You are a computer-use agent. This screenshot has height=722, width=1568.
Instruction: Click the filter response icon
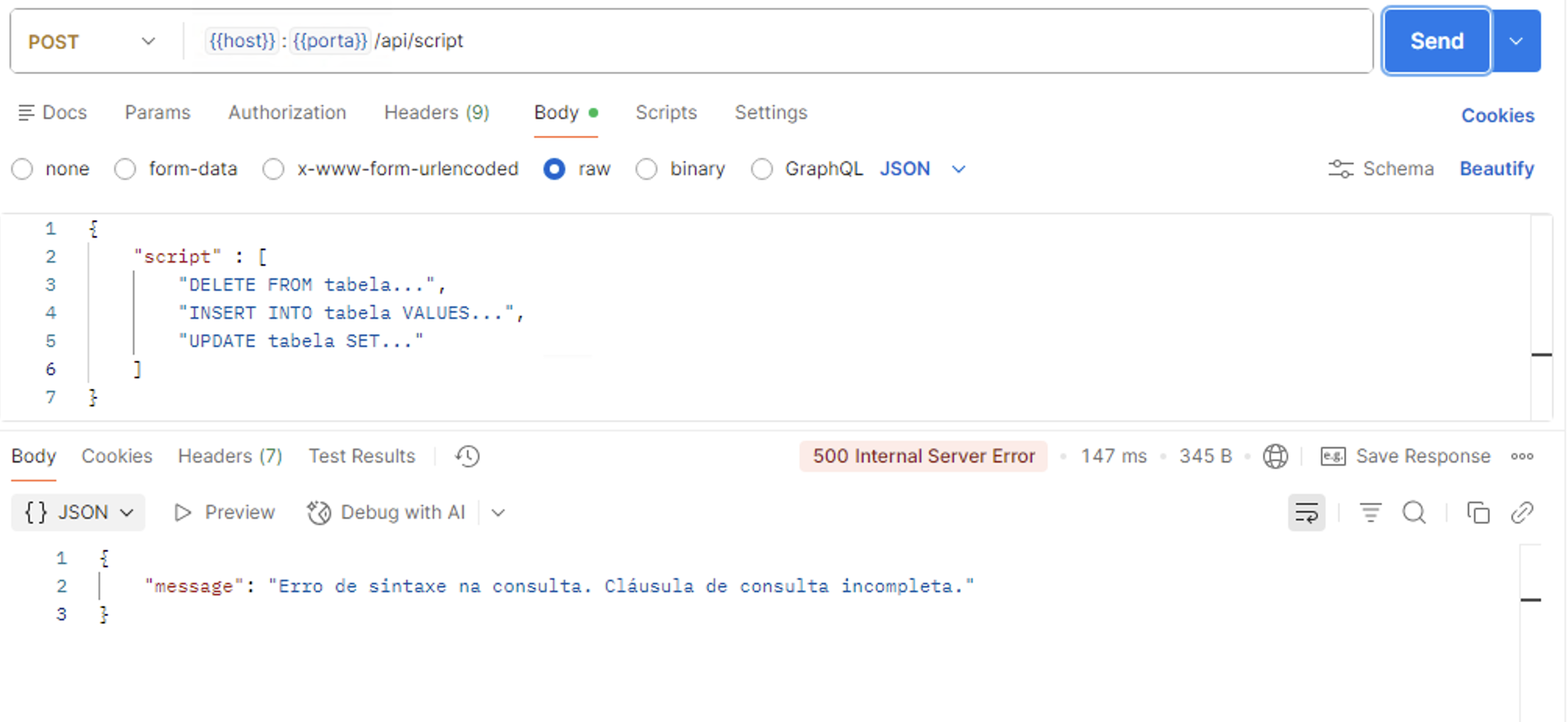click(1370, 513)
